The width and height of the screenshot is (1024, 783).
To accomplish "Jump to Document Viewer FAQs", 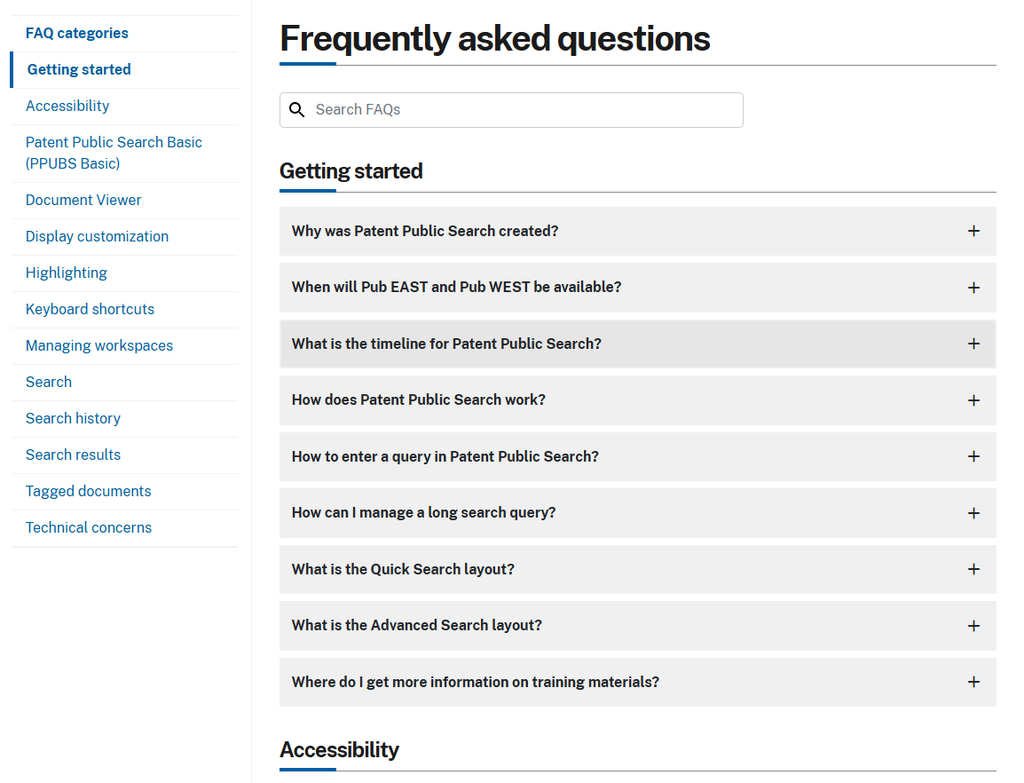I will 83,200.
